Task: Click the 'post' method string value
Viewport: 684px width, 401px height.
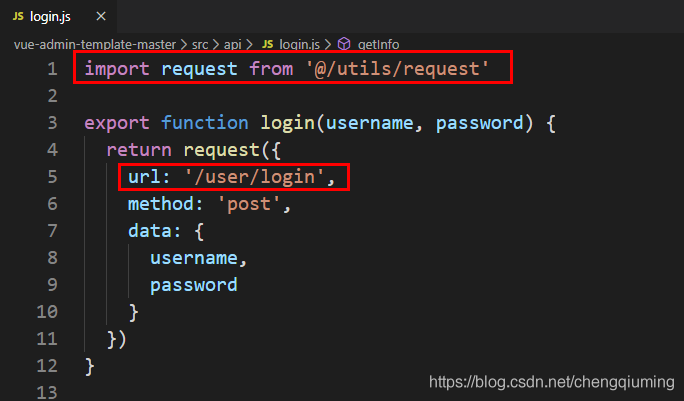Action: coord(249,204)
